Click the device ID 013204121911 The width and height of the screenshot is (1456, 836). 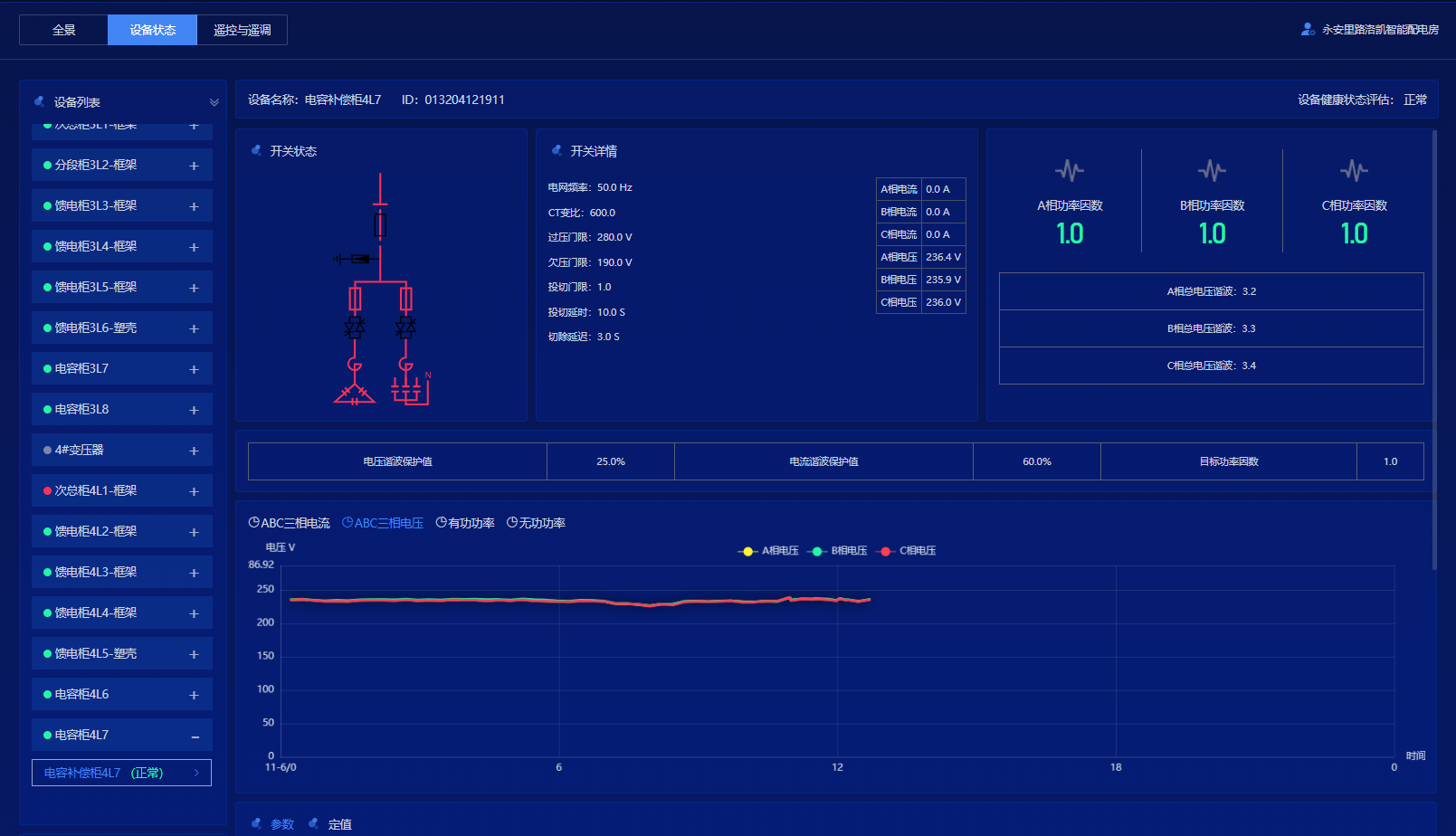tap(464, 100)
